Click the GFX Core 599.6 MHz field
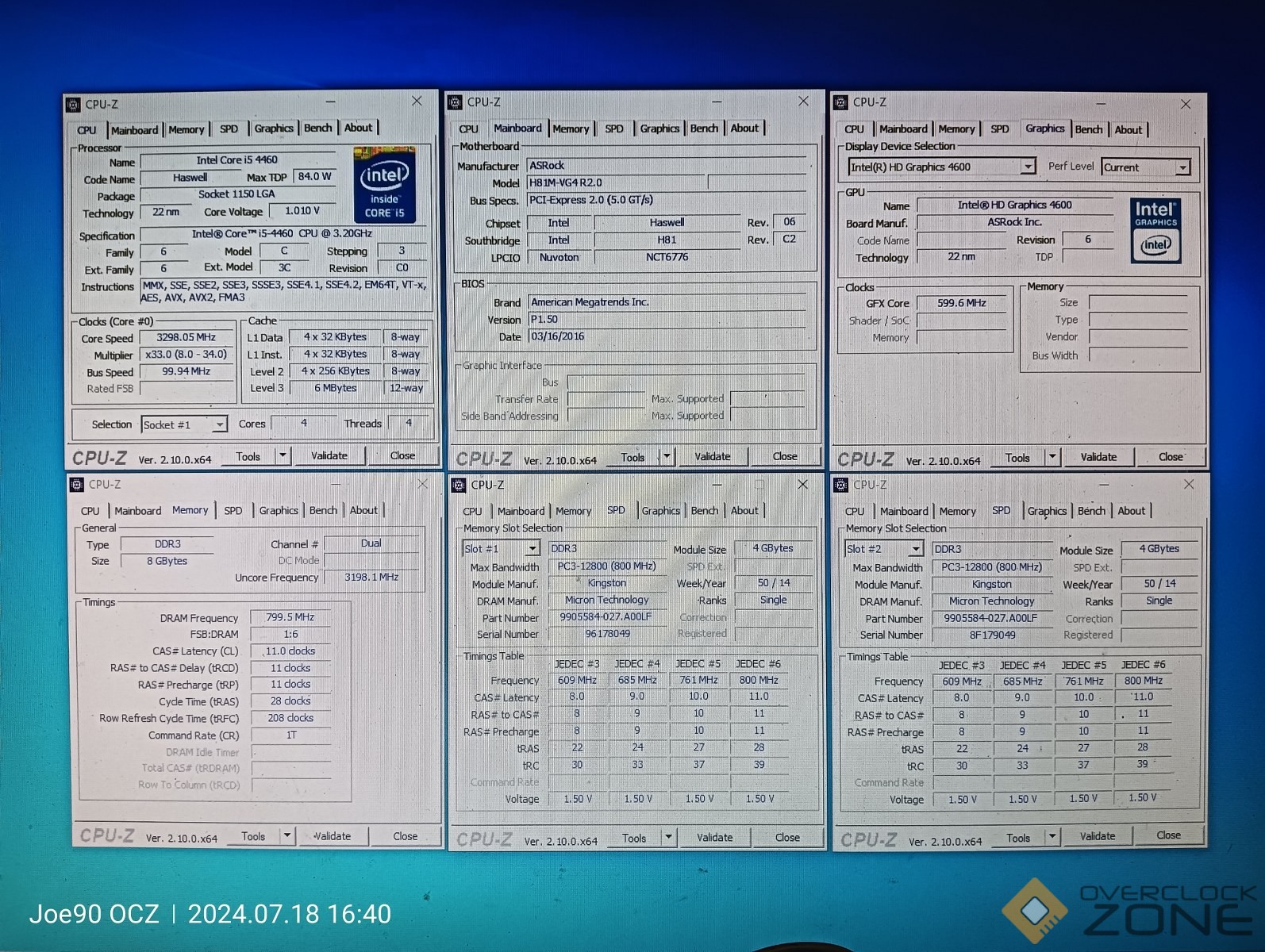The width and height of the screenshot is (1265, 952). pos(962,303)
